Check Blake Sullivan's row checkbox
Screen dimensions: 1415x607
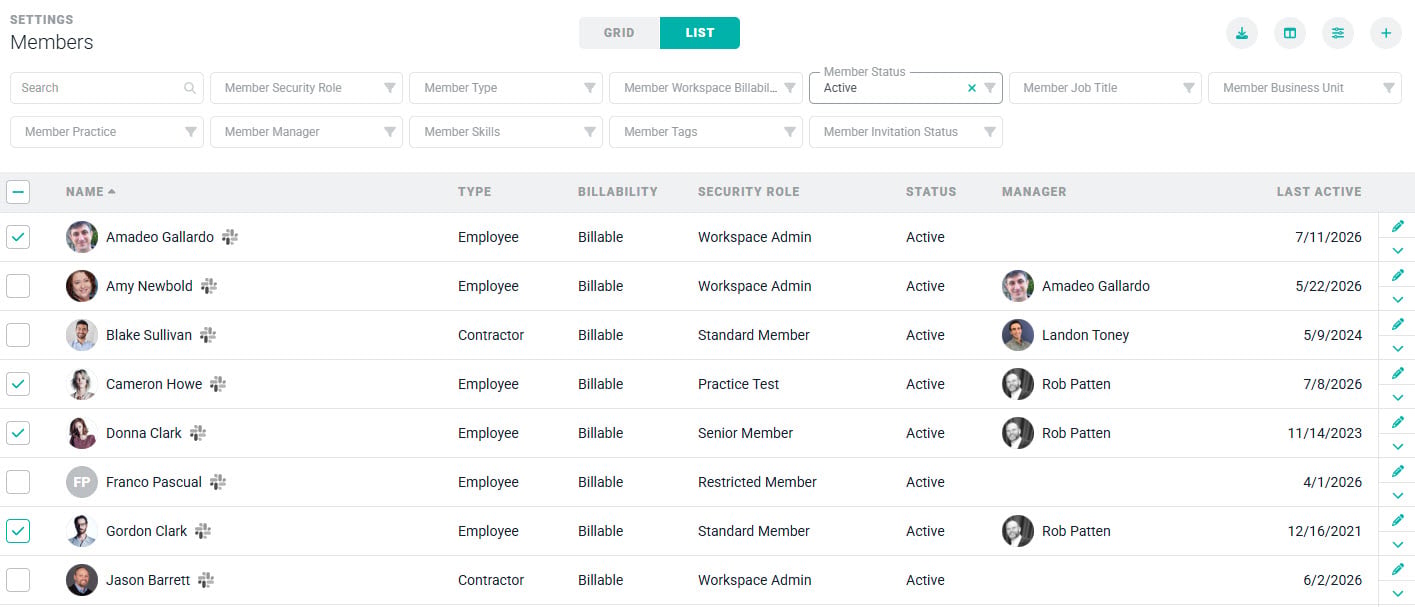click(18, 335)
